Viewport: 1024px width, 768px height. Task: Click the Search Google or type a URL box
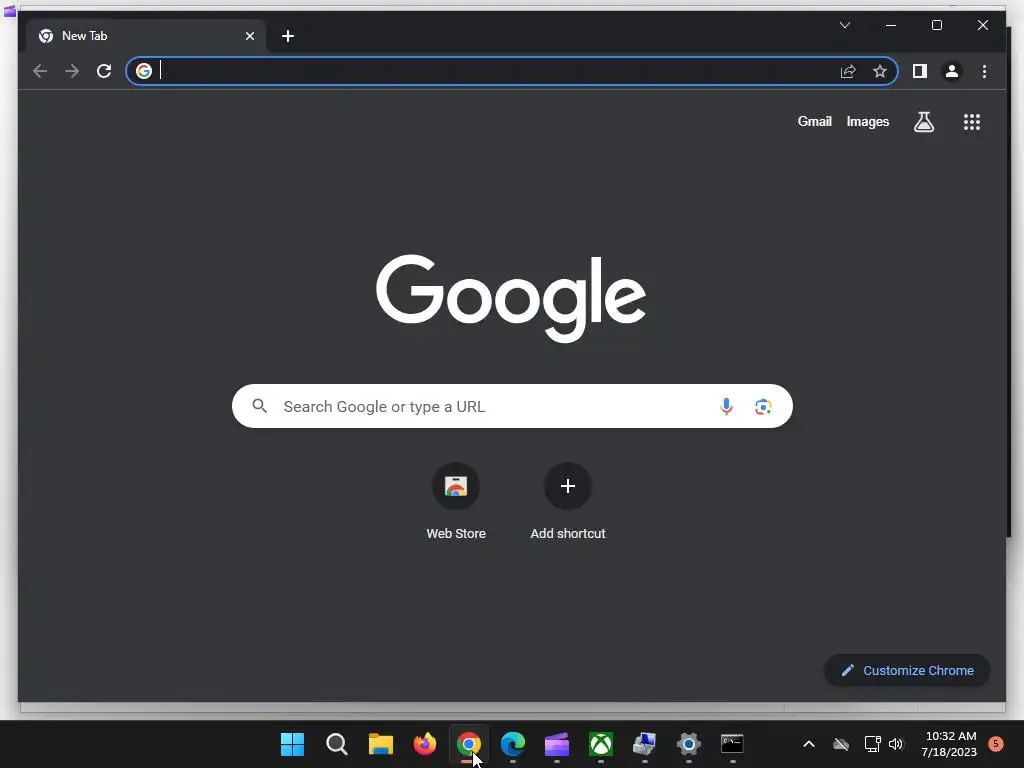(x=512, y=406)
